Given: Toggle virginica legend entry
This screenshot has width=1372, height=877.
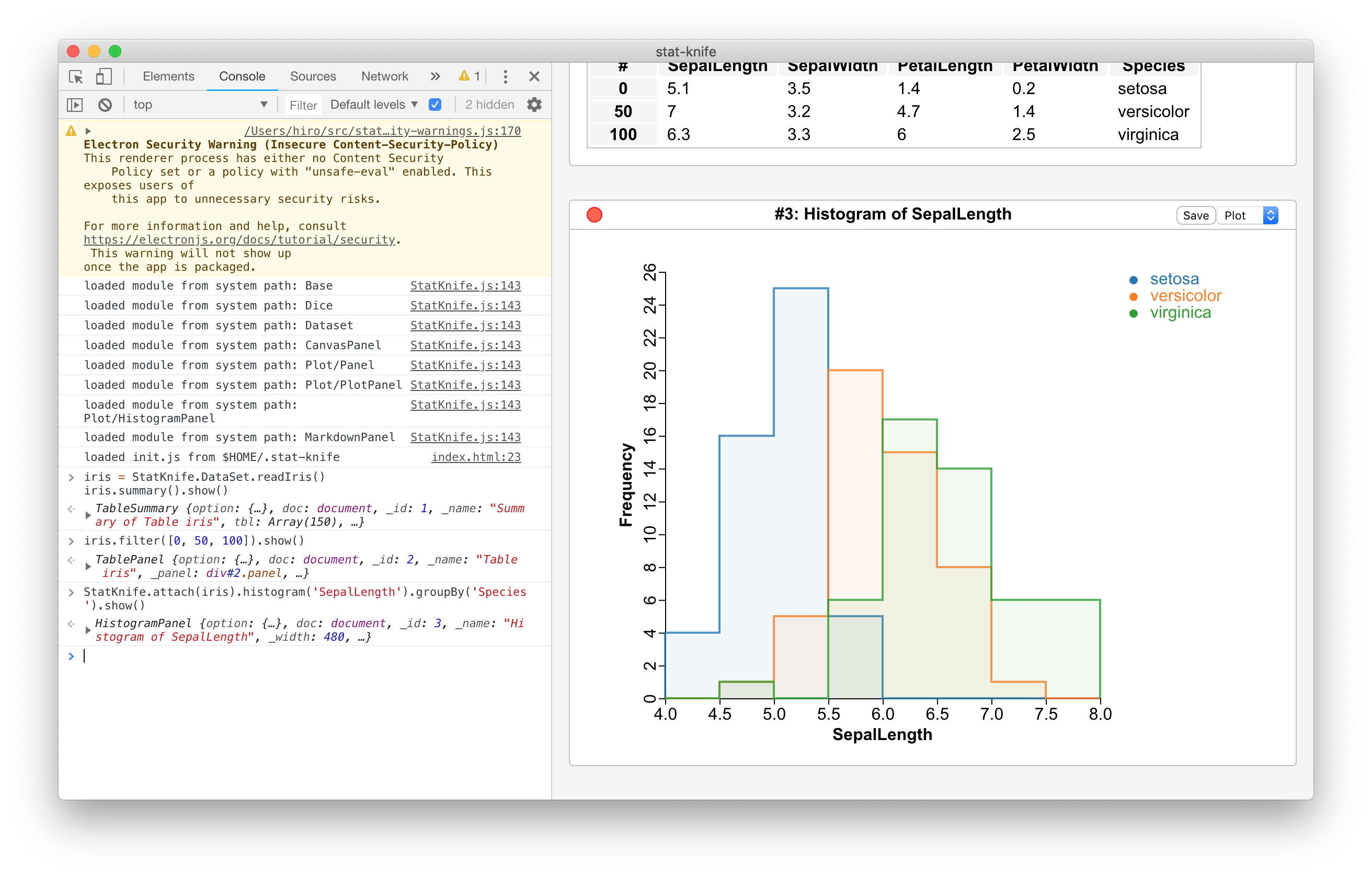Looking at the screenshot, I should pos(1180,313).
